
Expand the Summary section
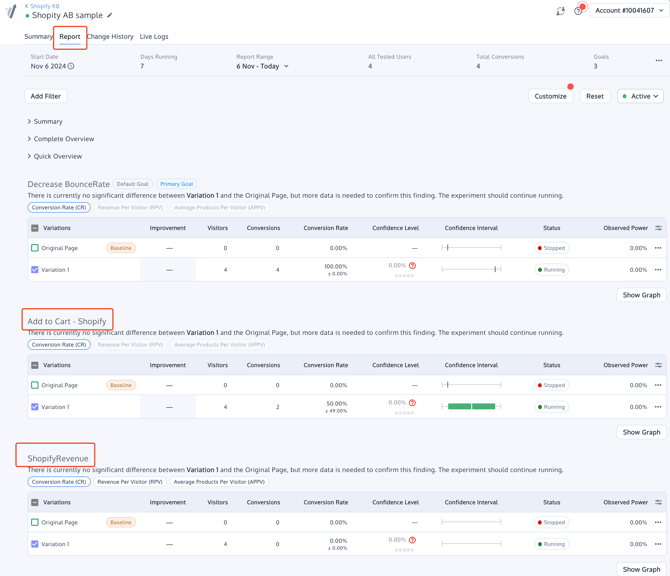point(45,122)
